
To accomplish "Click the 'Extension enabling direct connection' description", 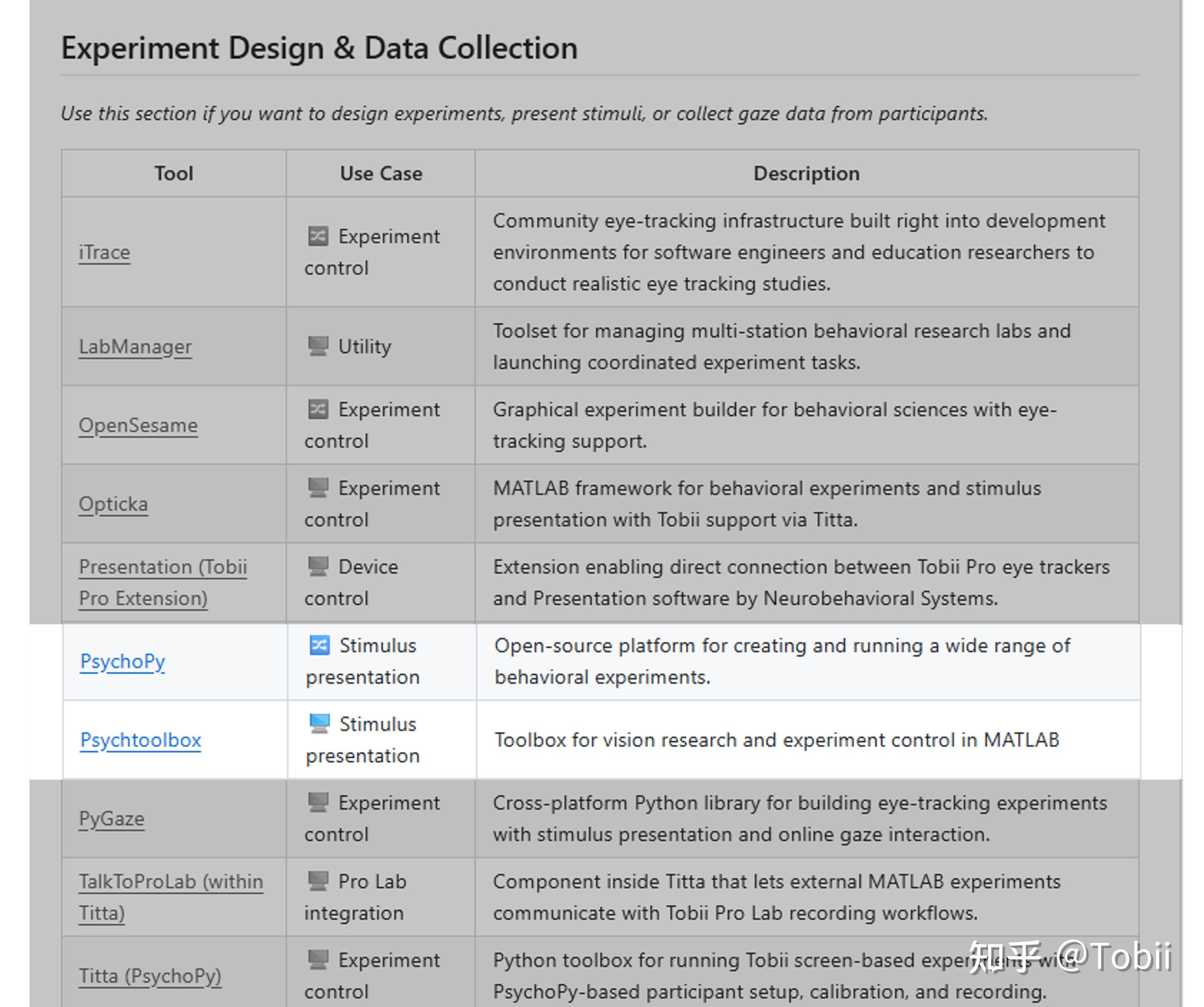I will coord(802,582).
